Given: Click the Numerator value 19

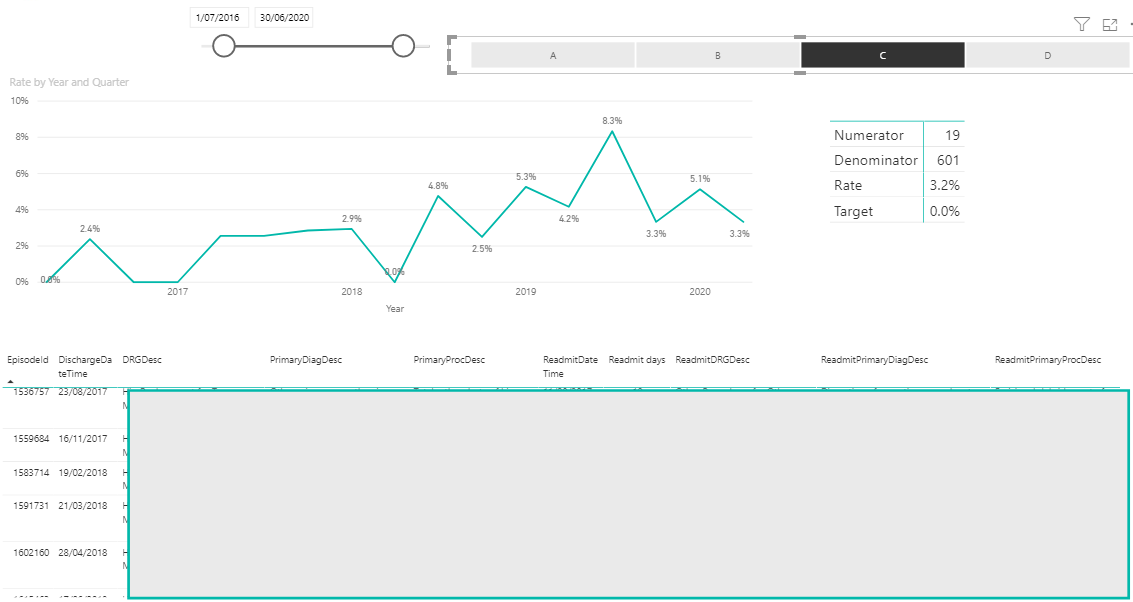Looking at the screenshot, I should (x=952, y=135).
